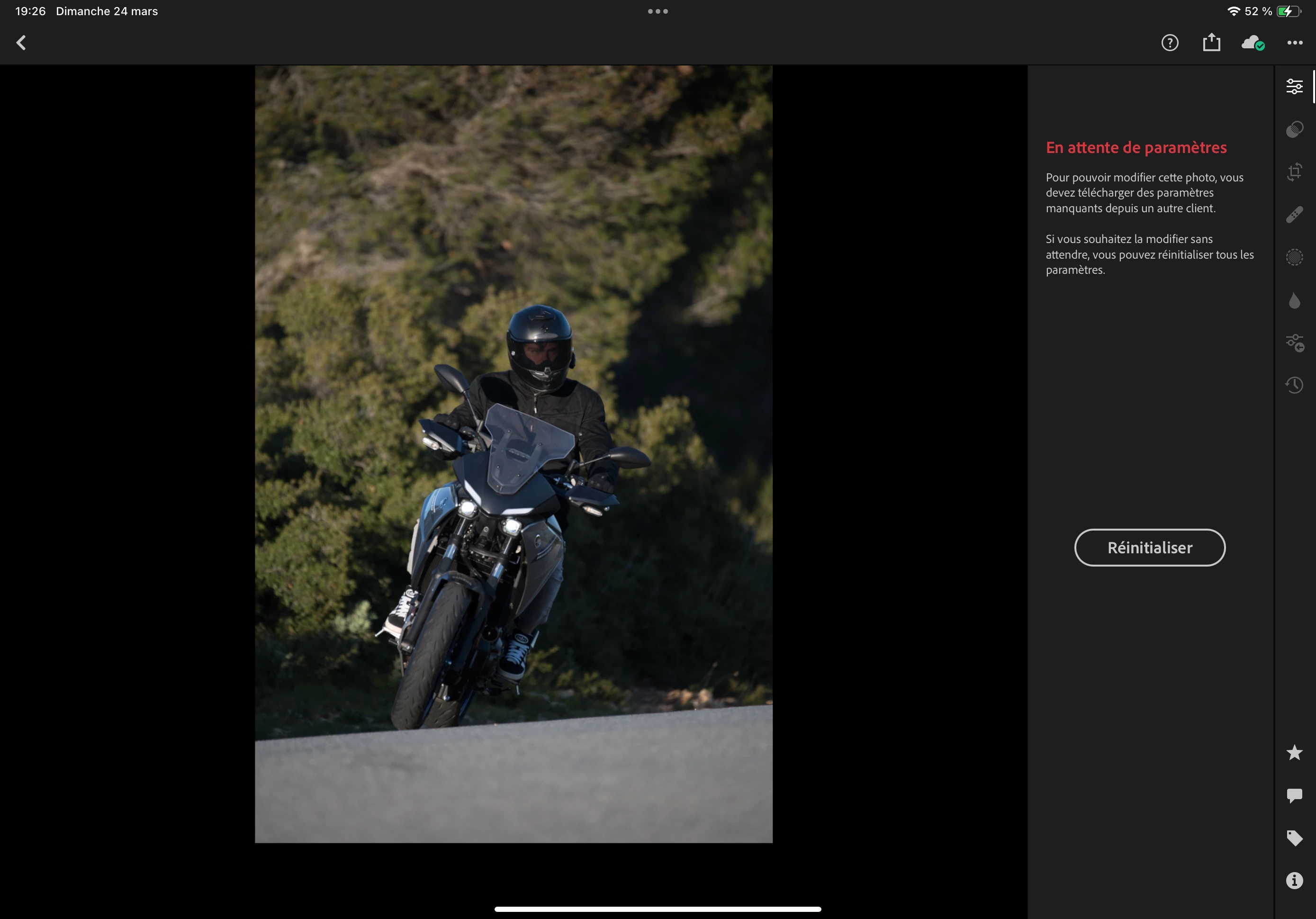The image size is (1316, 919).
Task: Go back with the arrow
Action: [21, 43]
